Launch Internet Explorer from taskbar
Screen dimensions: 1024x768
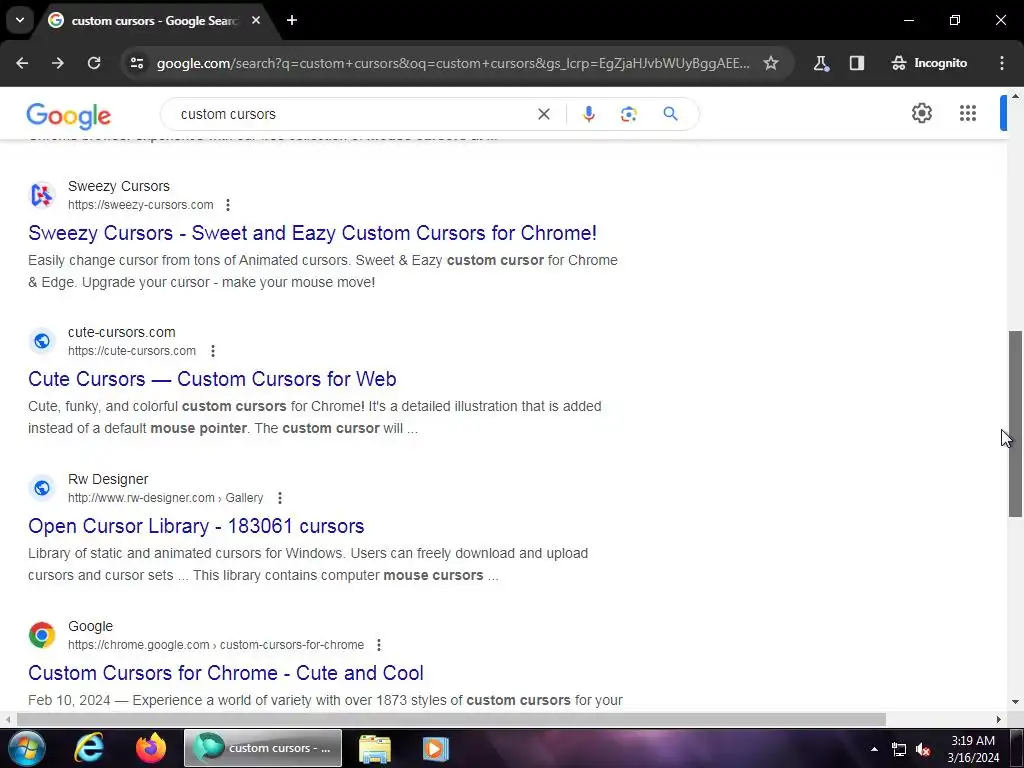click(89, 748)
